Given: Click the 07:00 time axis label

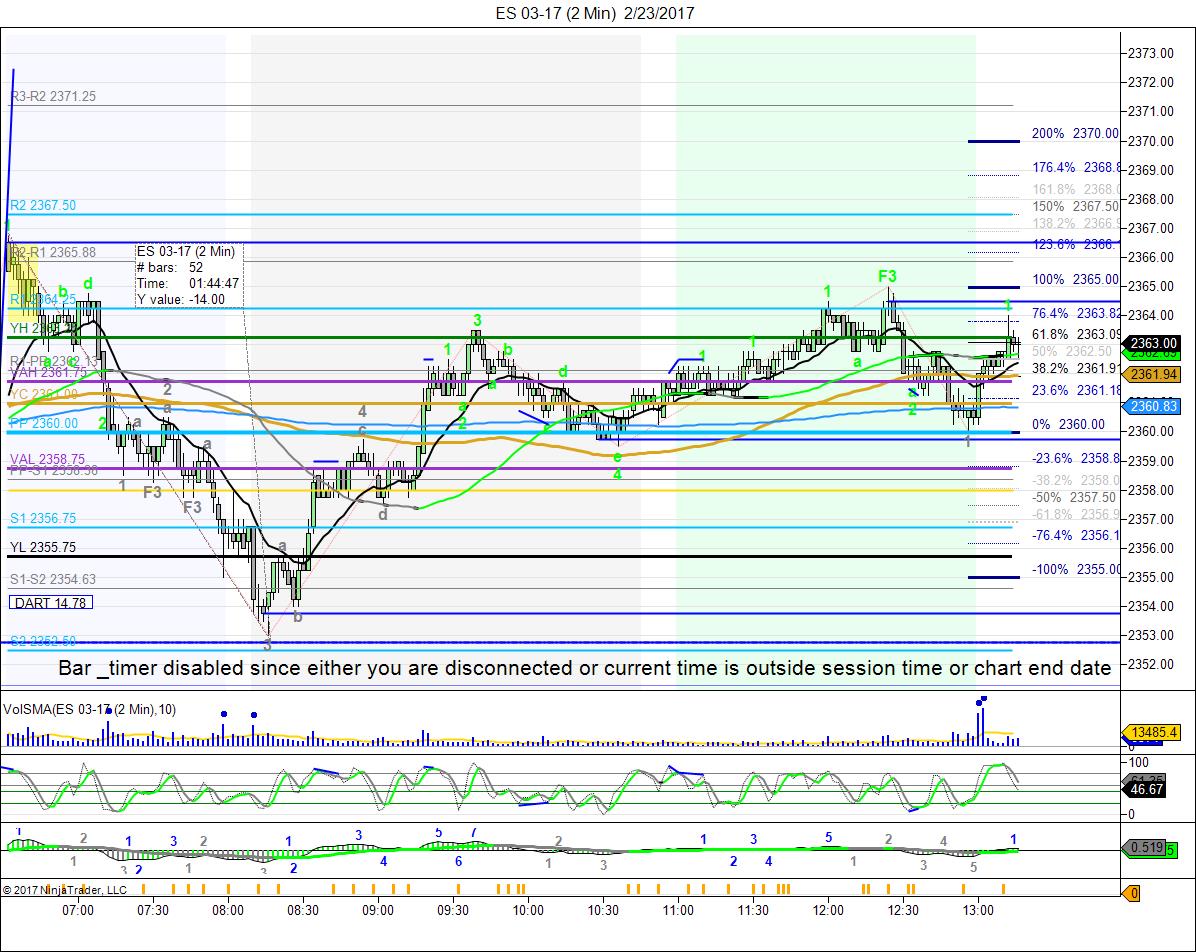Looking at the screenshot, I should coord(78,910).
